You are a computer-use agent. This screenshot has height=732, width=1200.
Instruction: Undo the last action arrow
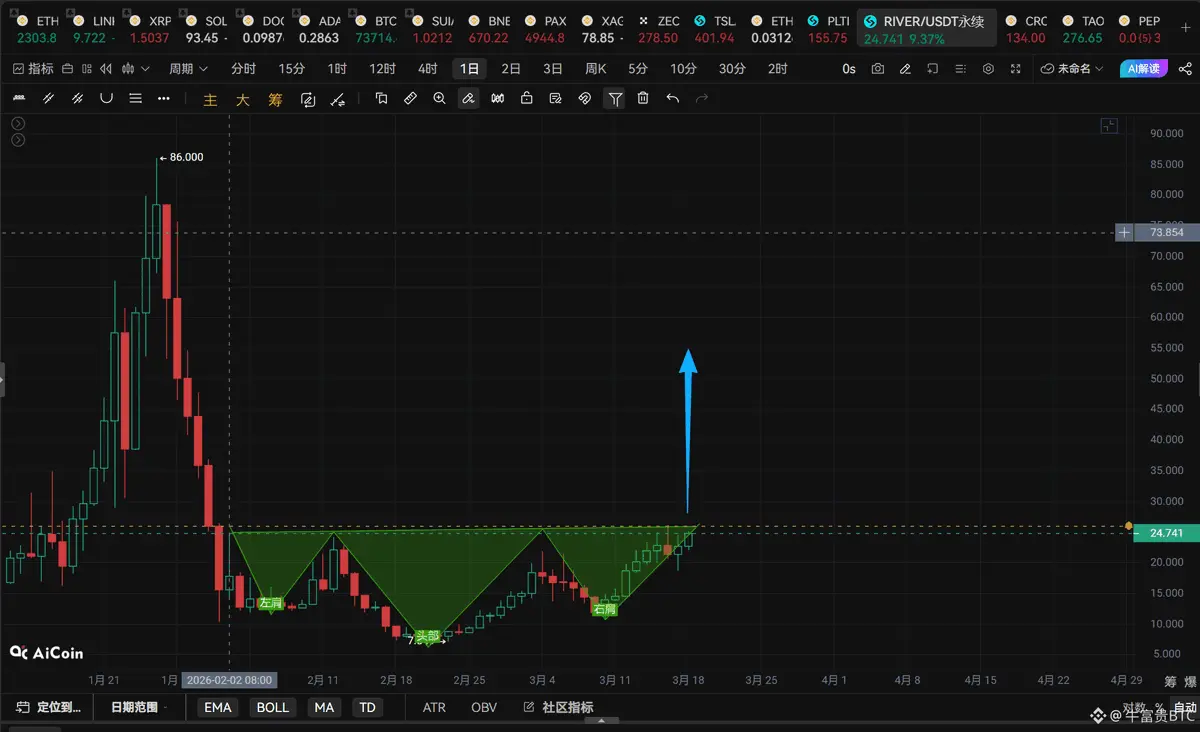click(x=673, y=99)
